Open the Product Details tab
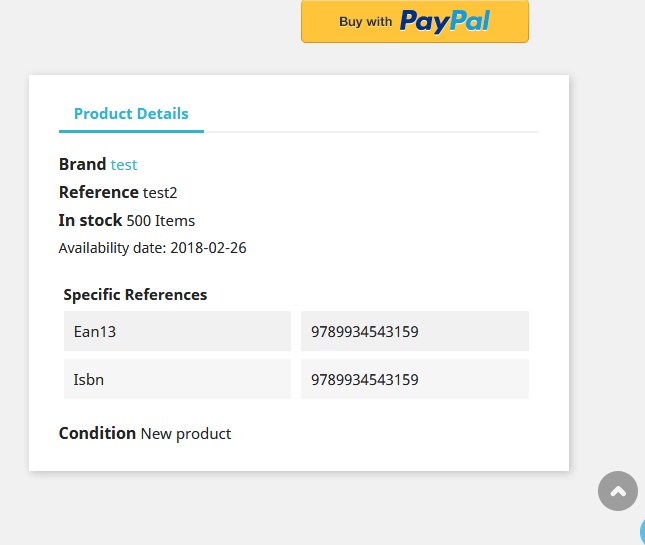Image resolution: width=645 pixels, height=545 pixels. [131, 114]
